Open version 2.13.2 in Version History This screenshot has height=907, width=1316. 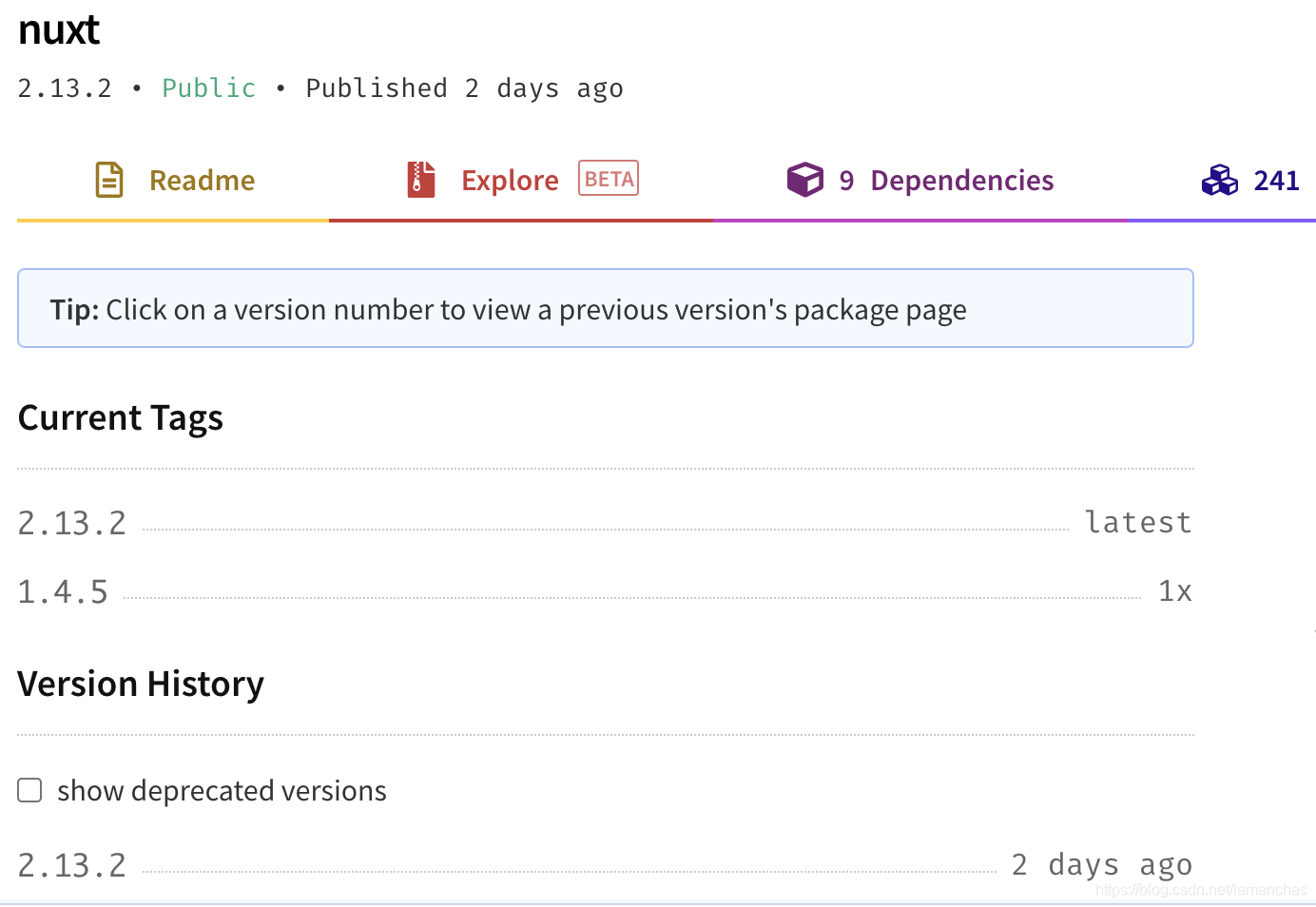click(72, 866)
